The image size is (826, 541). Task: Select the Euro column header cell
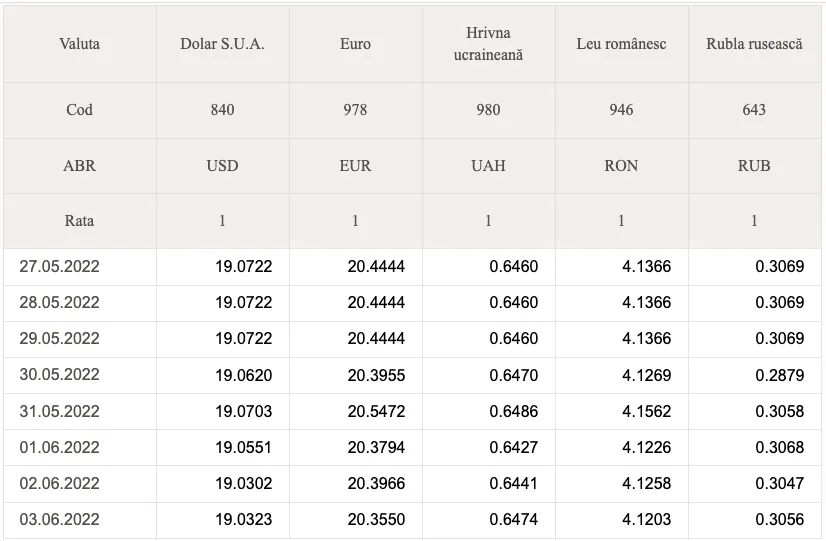click(356, 44)
